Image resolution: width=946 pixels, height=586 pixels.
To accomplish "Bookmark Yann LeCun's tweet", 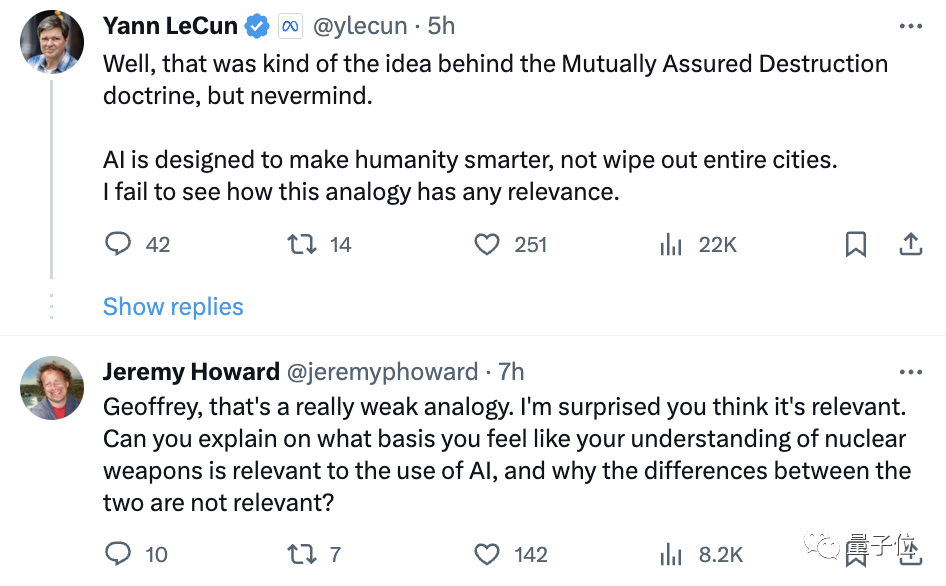I will (x=856, y=244).
